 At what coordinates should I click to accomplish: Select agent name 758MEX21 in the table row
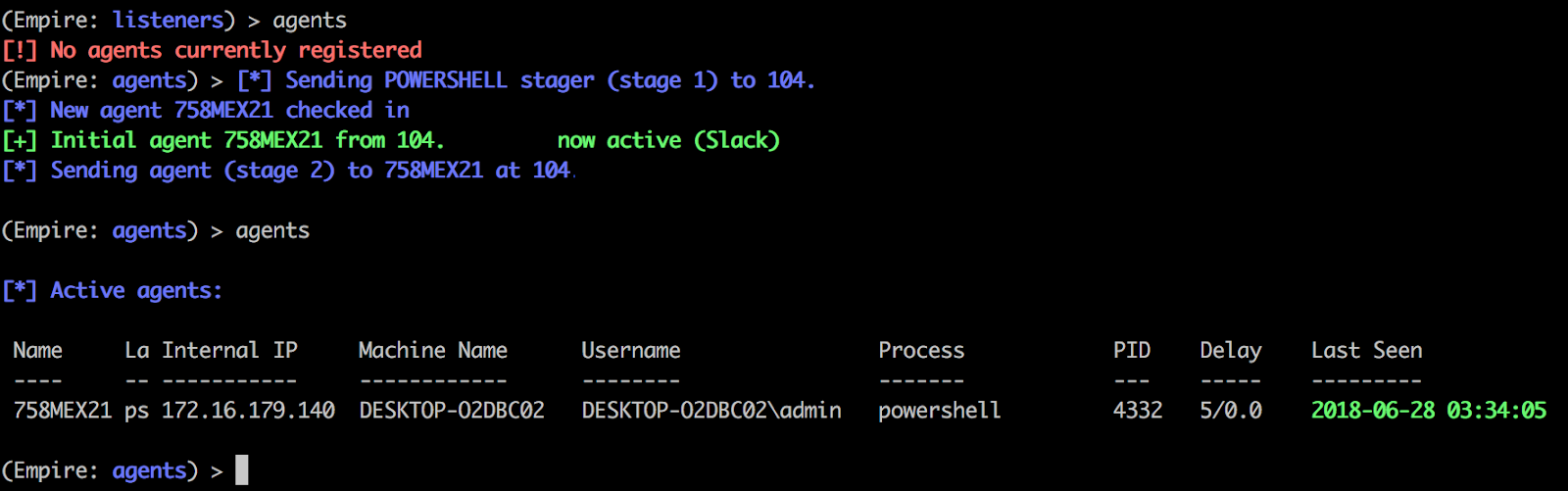(x=62, y=411)
